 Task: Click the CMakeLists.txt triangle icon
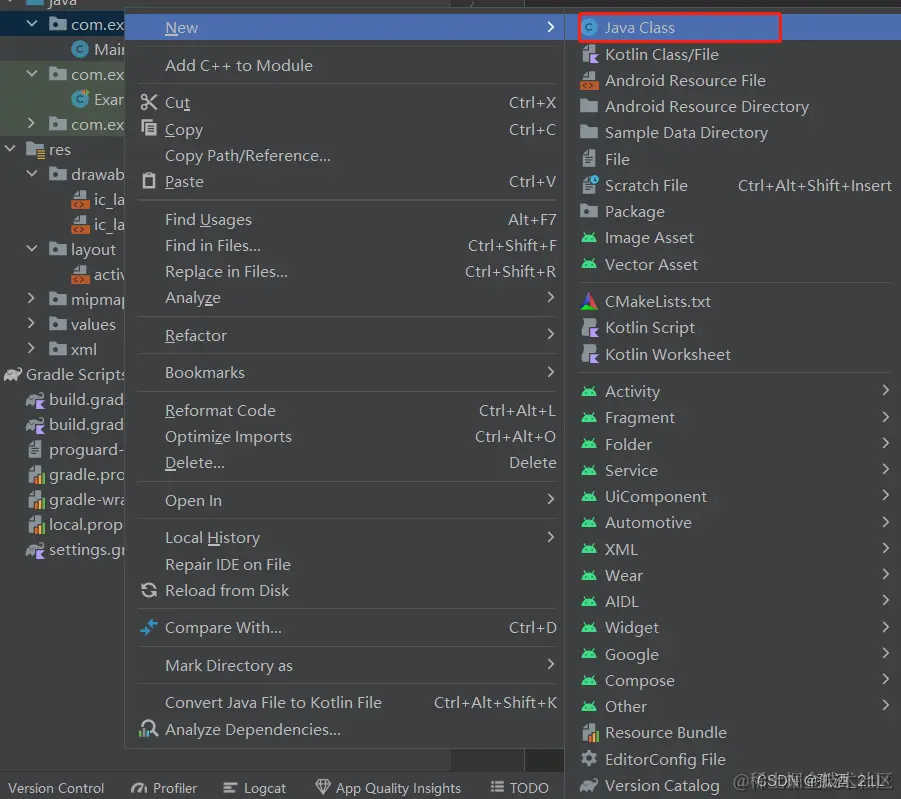[589, 301]
